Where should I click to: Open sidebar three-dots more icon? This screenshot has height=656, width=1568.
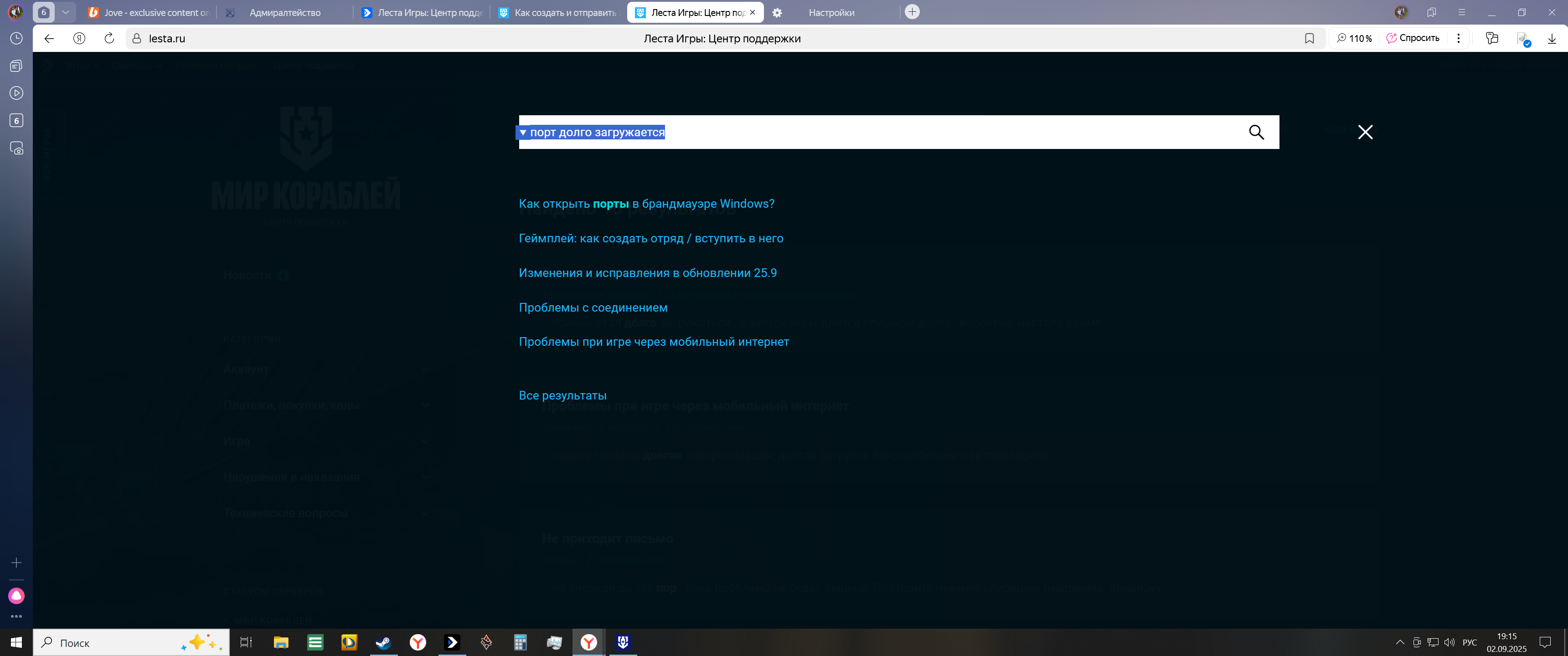coord(16,616)
